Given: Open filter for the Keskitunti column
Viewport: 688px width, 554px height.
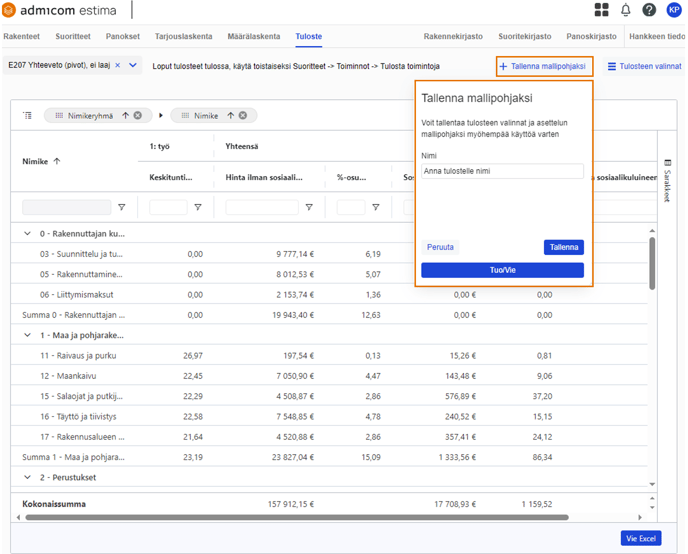Looking at the screenshot, I should tap(198, 207).
